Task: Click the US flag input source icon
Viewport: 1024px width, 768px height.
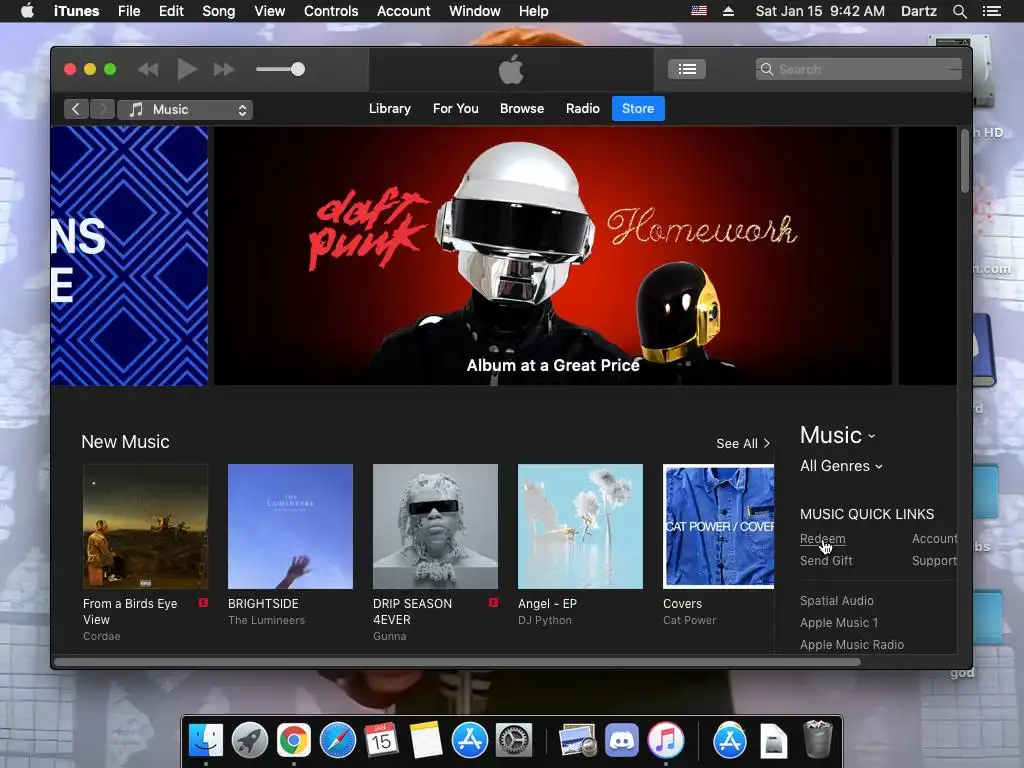Action: click(699, 10)
